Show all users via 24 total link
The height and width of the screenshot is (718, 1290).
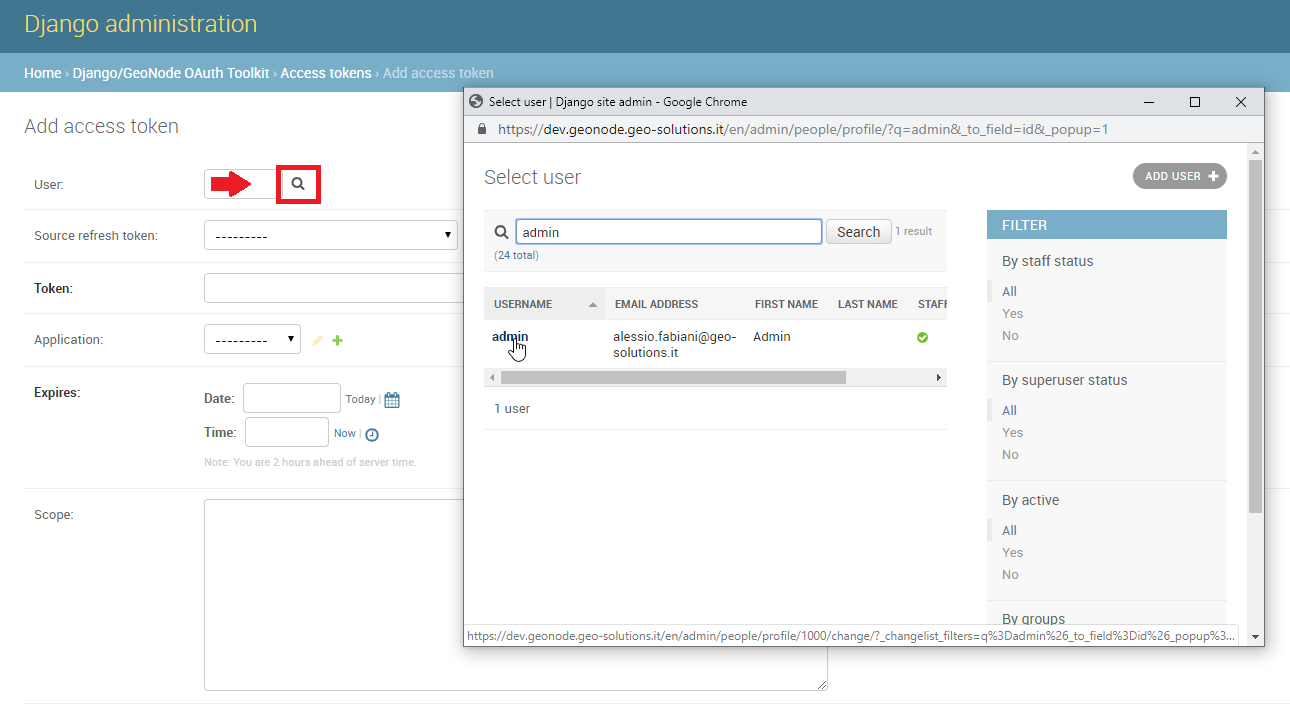(516, 255)
